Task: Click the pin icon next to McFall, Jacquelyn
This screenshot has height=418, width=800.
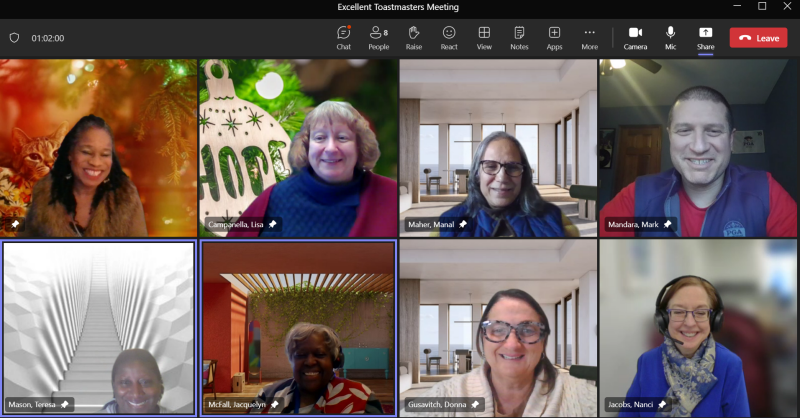Action: pyautogui.click(x=274, y=405)
